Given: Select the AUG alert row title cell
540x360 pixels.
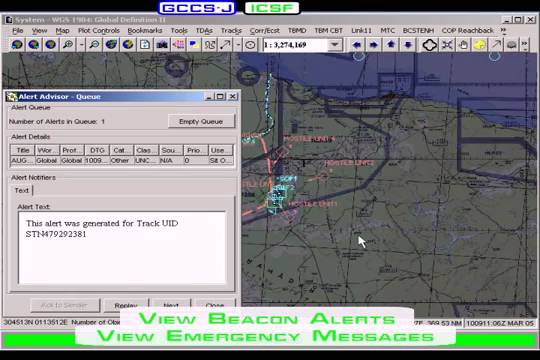Looking at the screenshot, I should coord(23,161).
